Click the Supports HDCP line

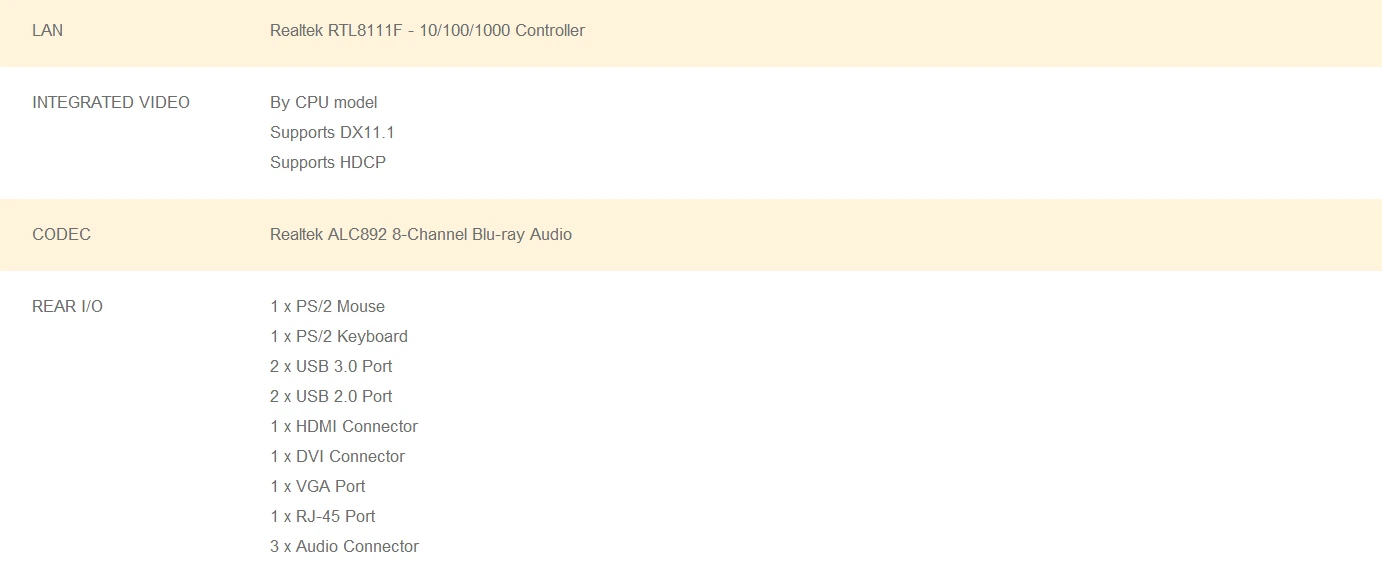328,162
